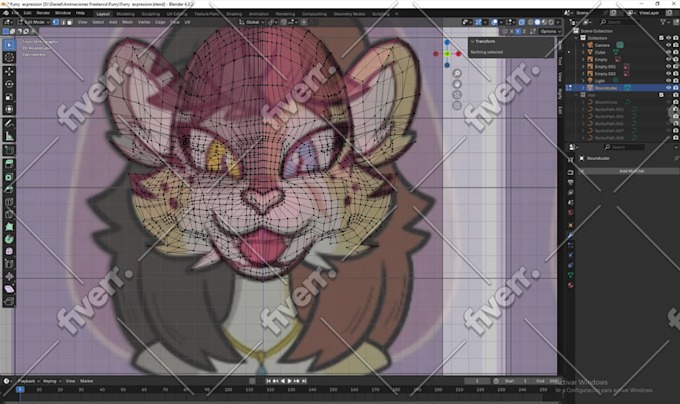
Task: Select the Poly Build tool
Action: [x=9, y=227]
